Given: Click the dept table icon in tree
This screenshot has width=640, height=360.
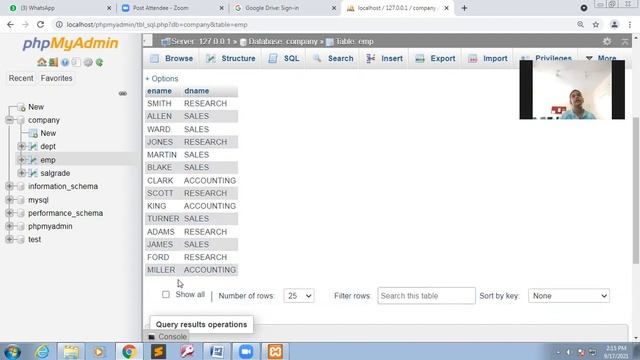Looking at the screenshot, I should click(x=33, y=147).
